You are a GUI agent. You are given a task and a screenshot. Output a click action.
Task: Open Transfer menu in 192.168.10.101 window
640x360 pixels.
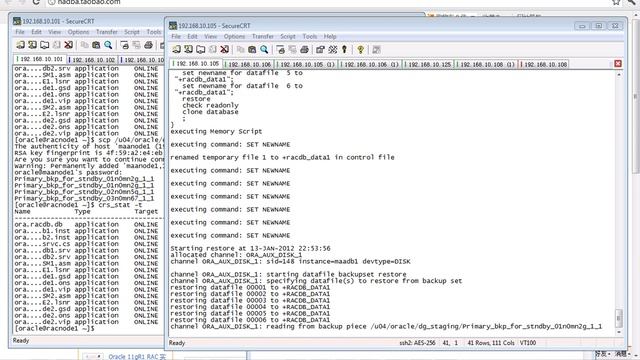point(107,31)
